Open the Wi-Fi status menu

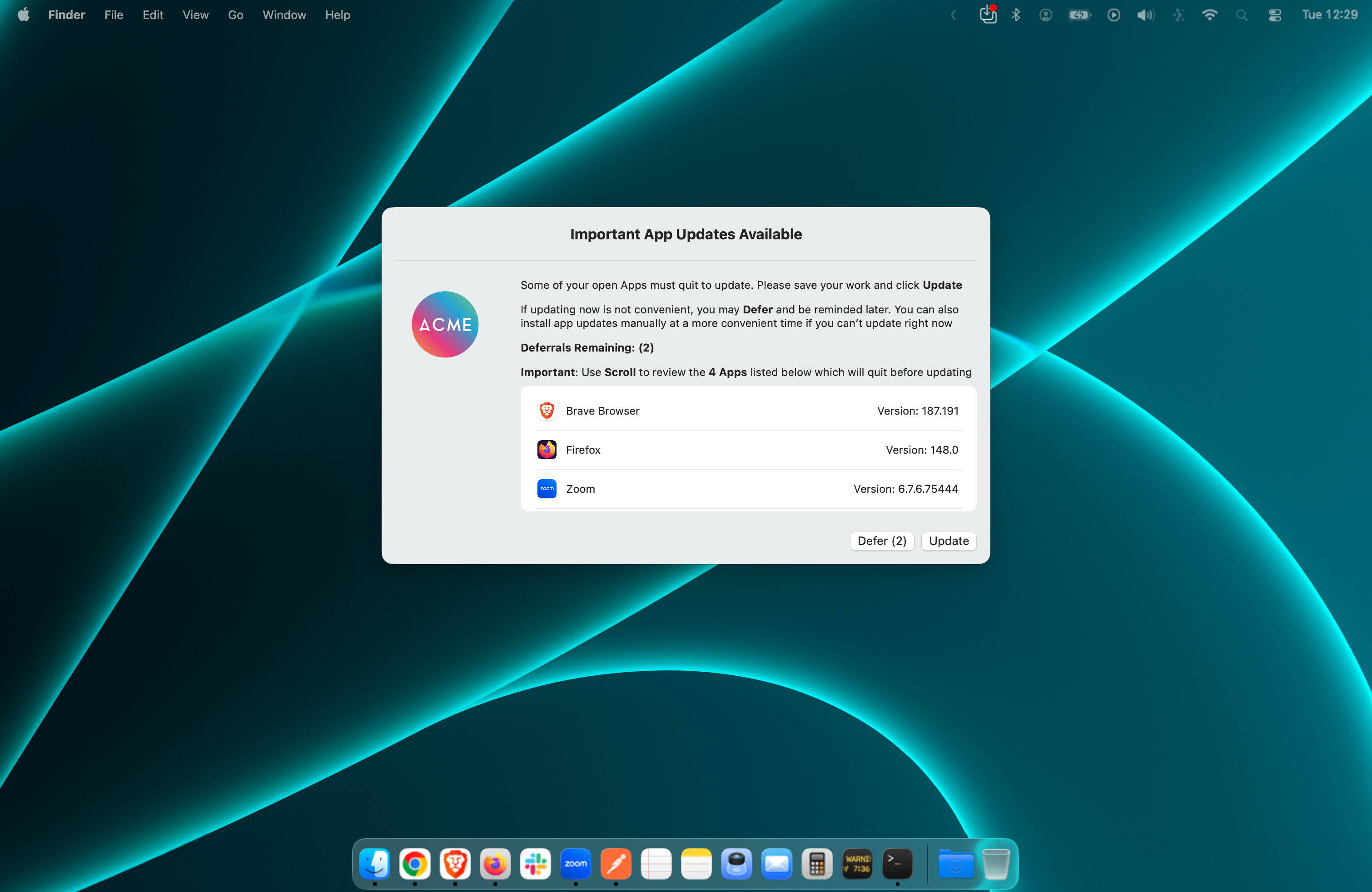coord(1209,15)
